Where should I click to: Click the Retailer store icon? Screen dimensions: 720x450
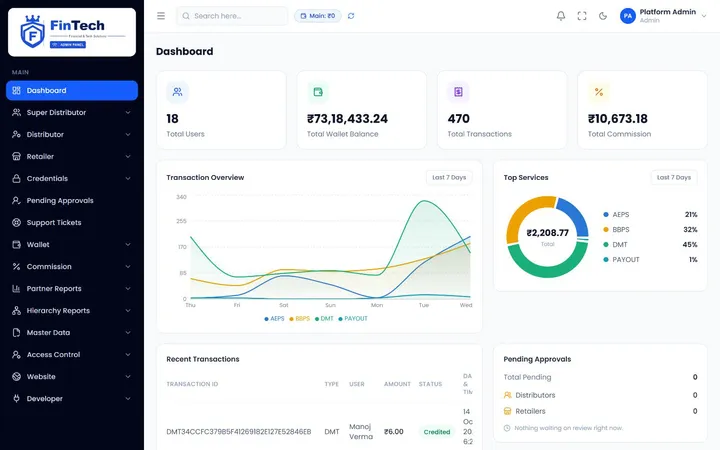[17, 157]
